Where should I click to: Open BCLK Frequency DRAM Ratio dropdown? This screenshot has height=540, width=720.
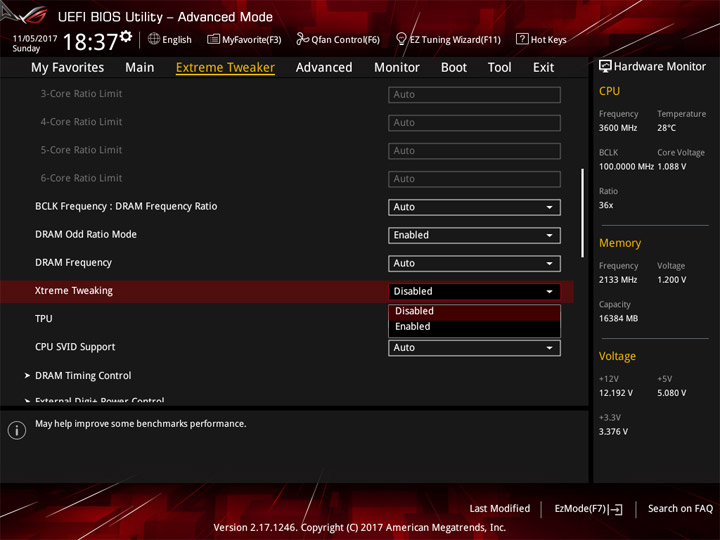pyautogui.click(x=474, y=207)
